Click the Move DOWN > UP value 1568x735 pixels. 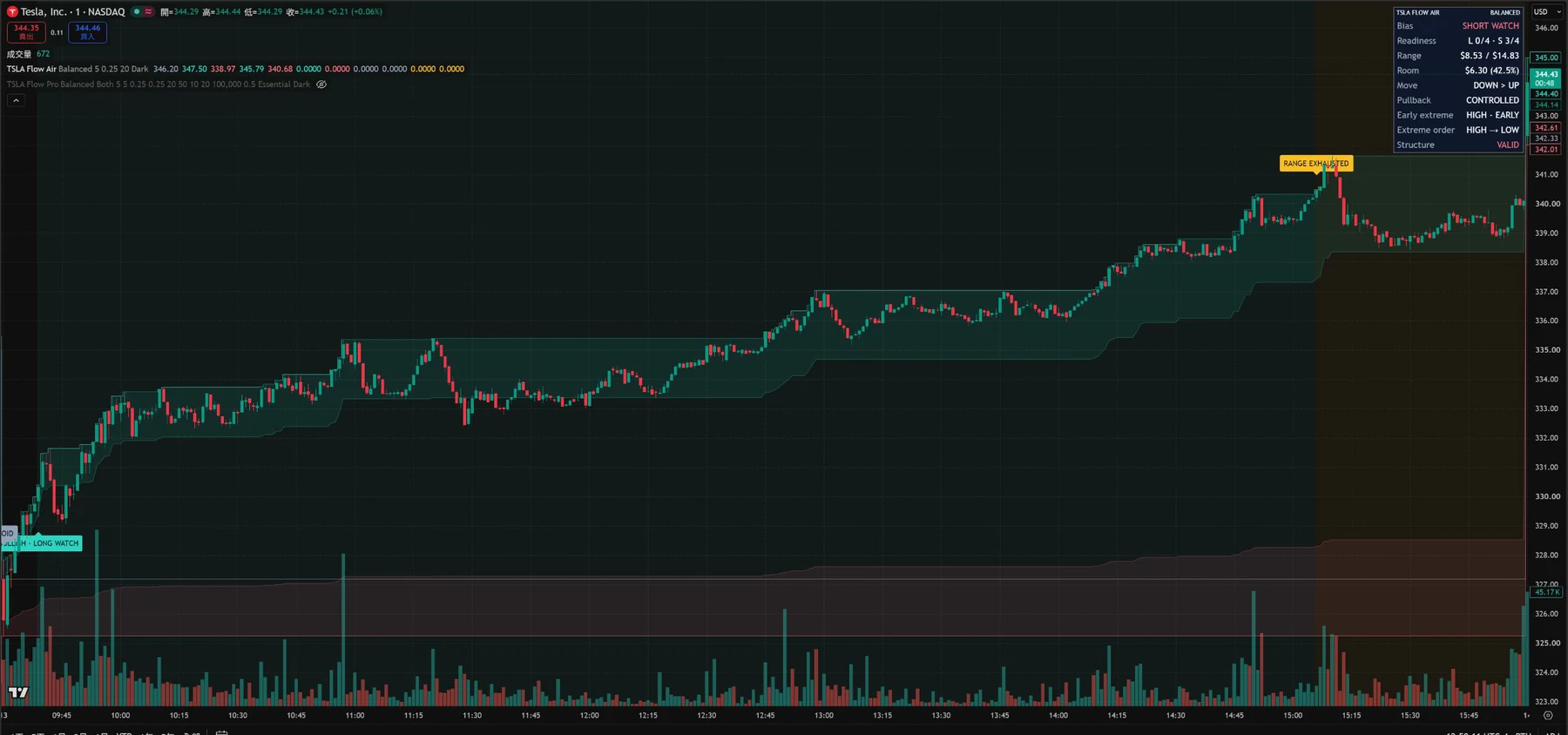(x=1496, y=85)
